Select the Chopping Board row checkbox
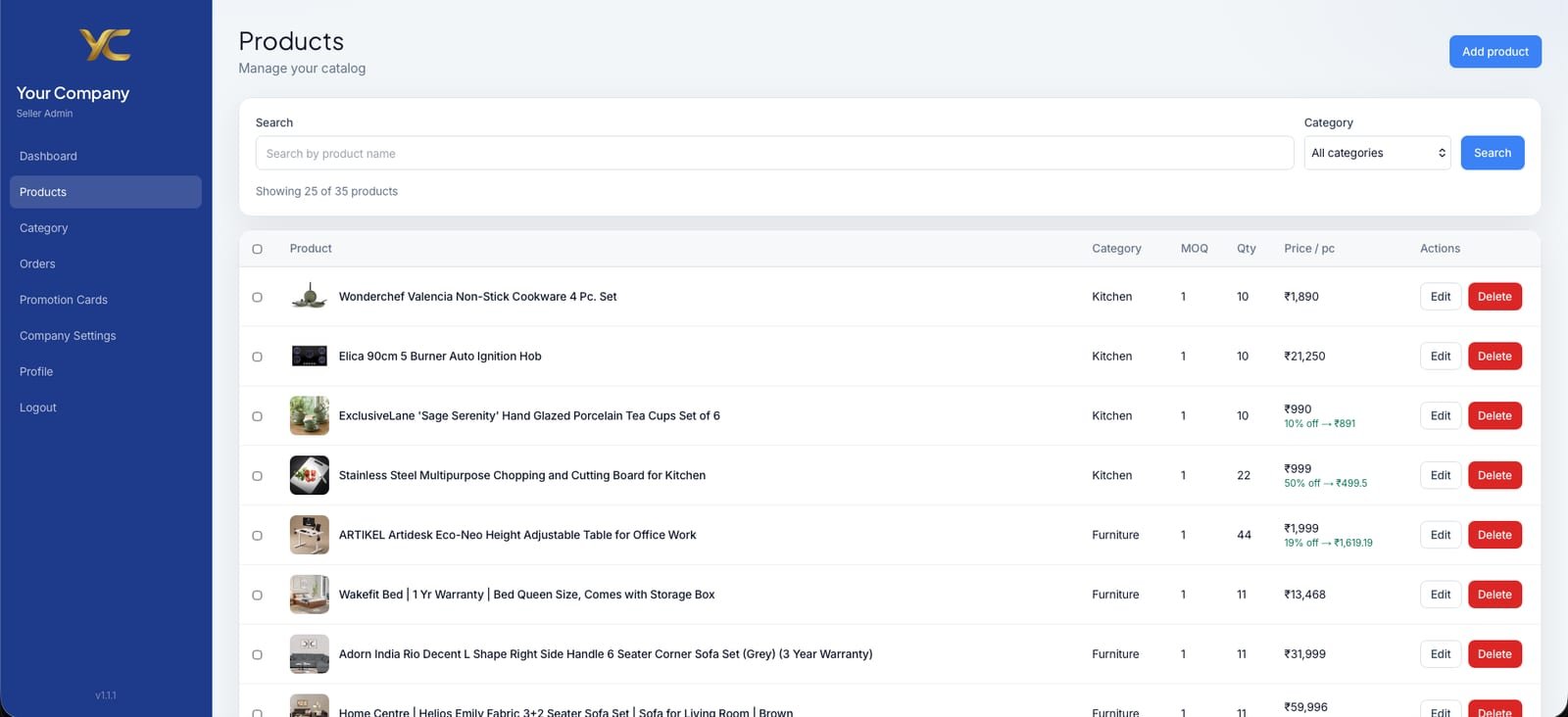This screenshot has width=1568, height=717. pyautogui.click(x=258, y=476)
